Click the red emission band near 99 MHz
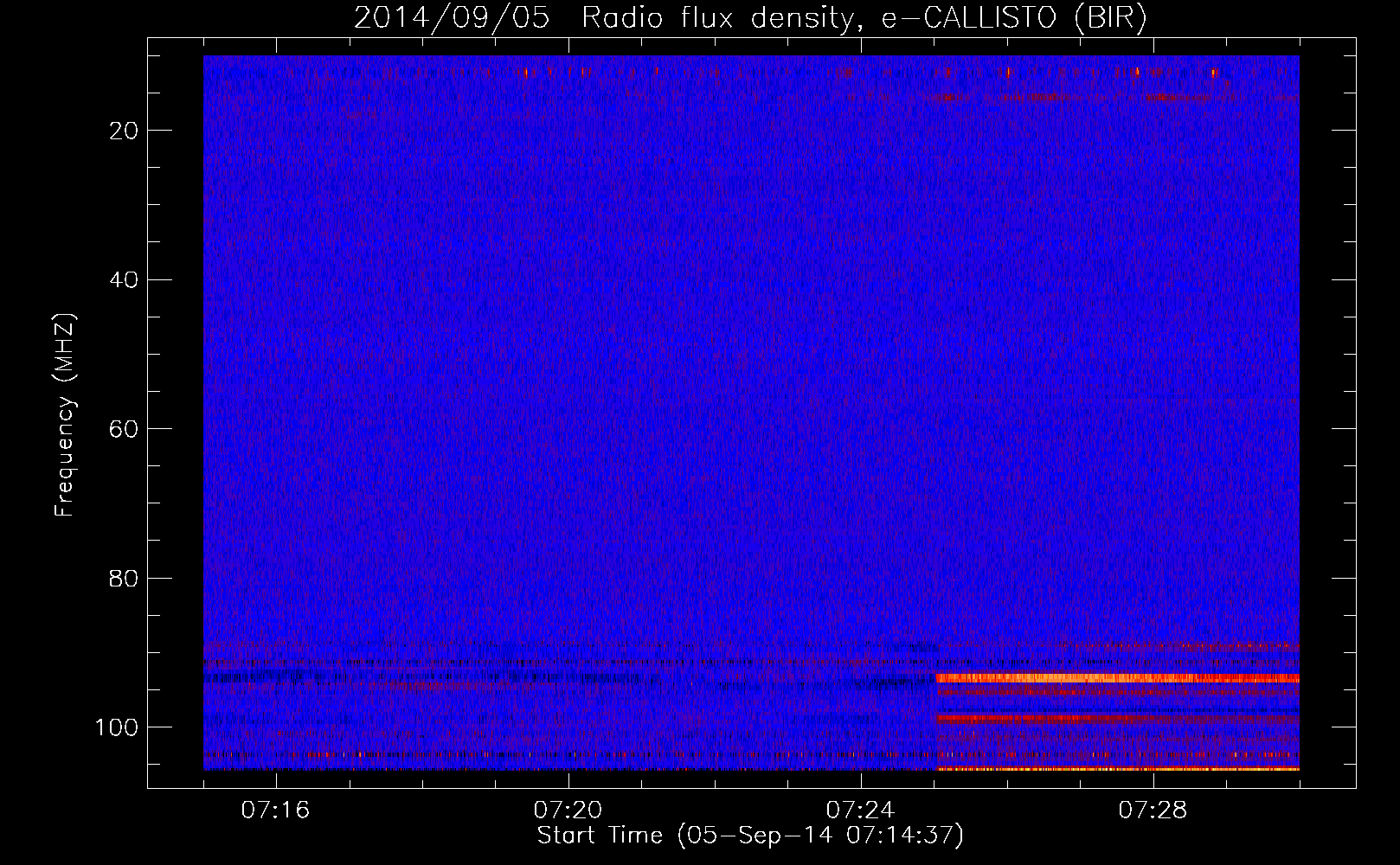Screen dimensions: 1400x865 [1117, 718]
